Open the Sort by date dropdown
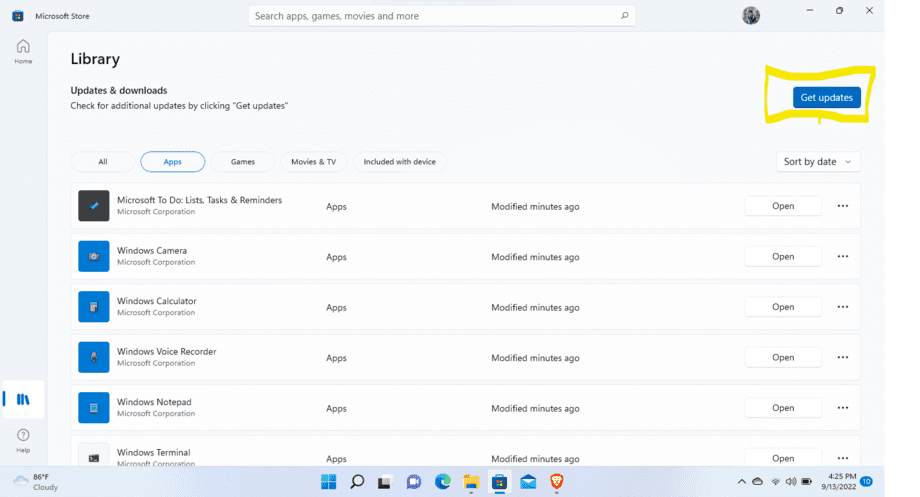Screen dimensions: 920x497 (x=818, y=162)
